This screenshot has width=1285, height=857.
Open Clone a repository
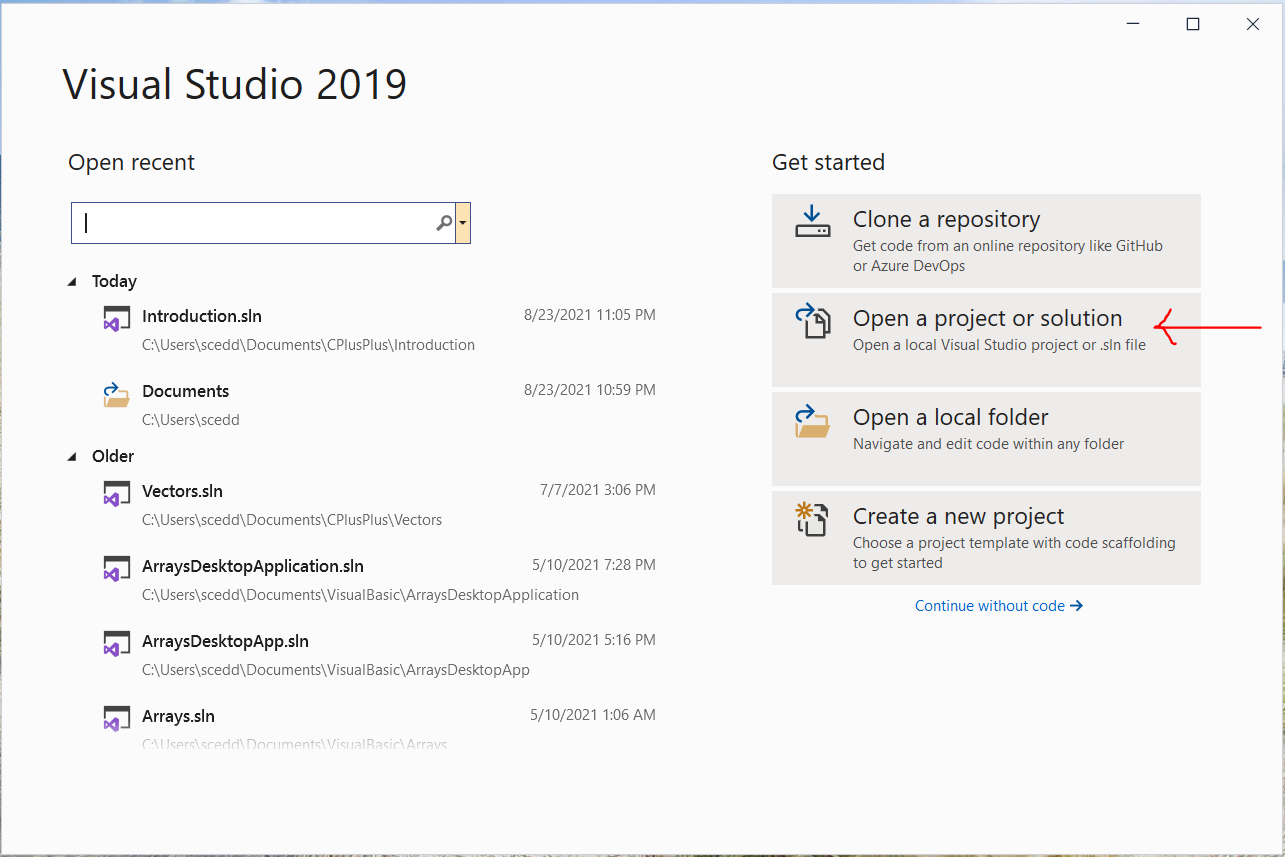[986, 241]
